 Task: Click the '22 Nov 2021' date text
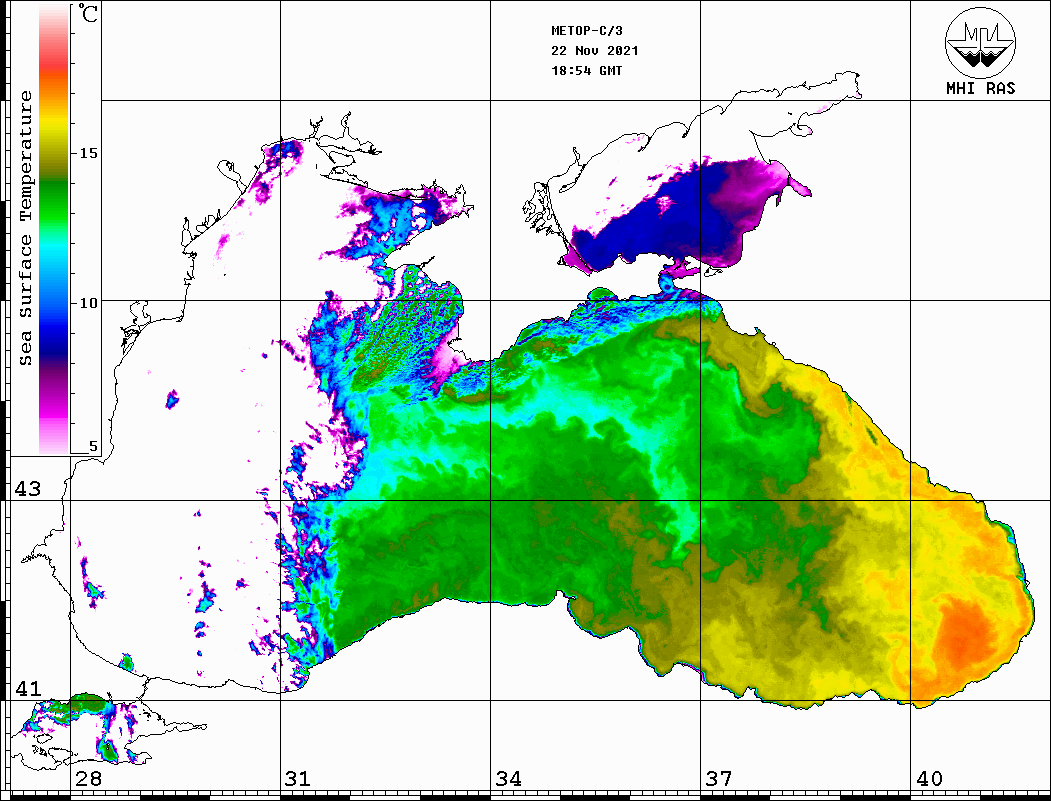(x=595, y=51)
